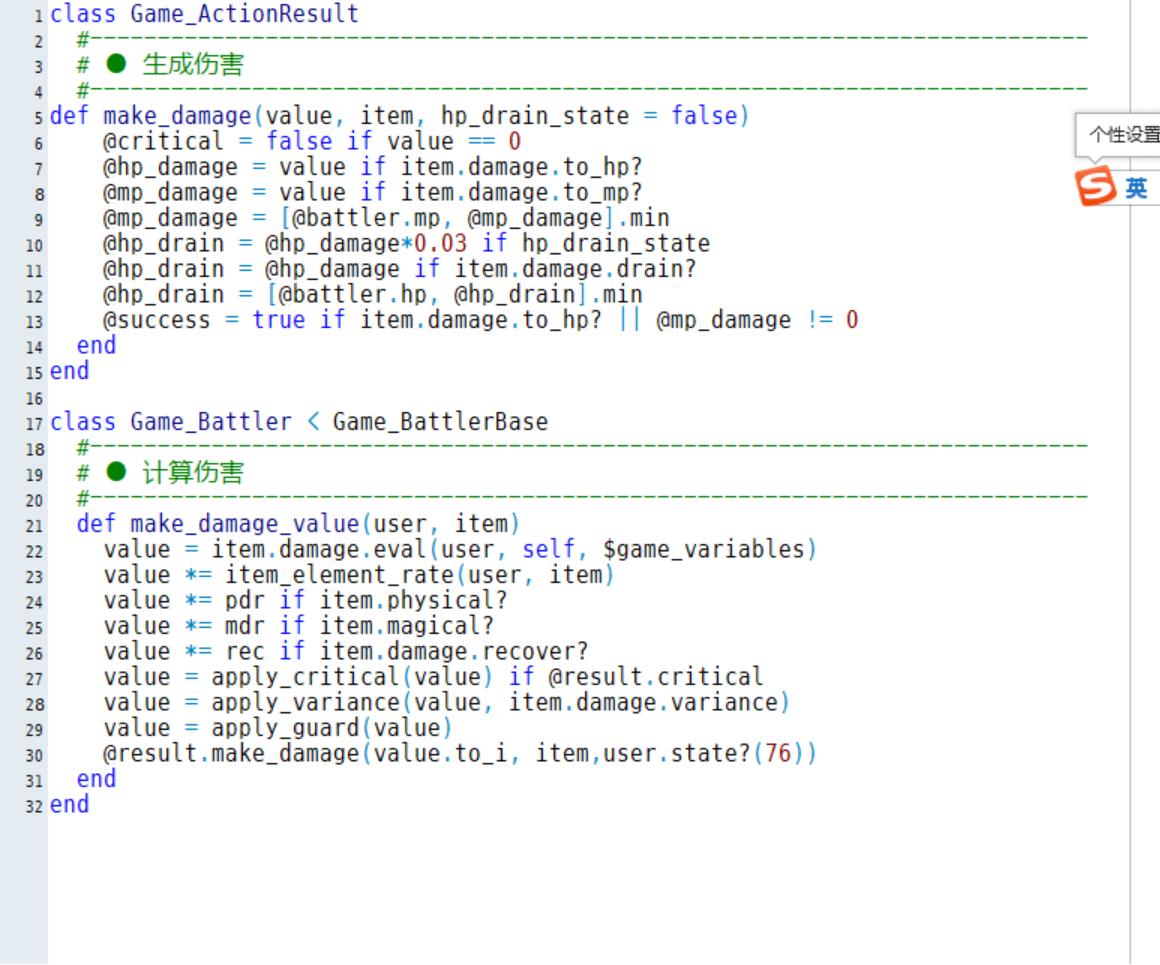Click 'apply_guard(value)' call
This screenshot has height=965, width=1160.
tap(331, 728)
